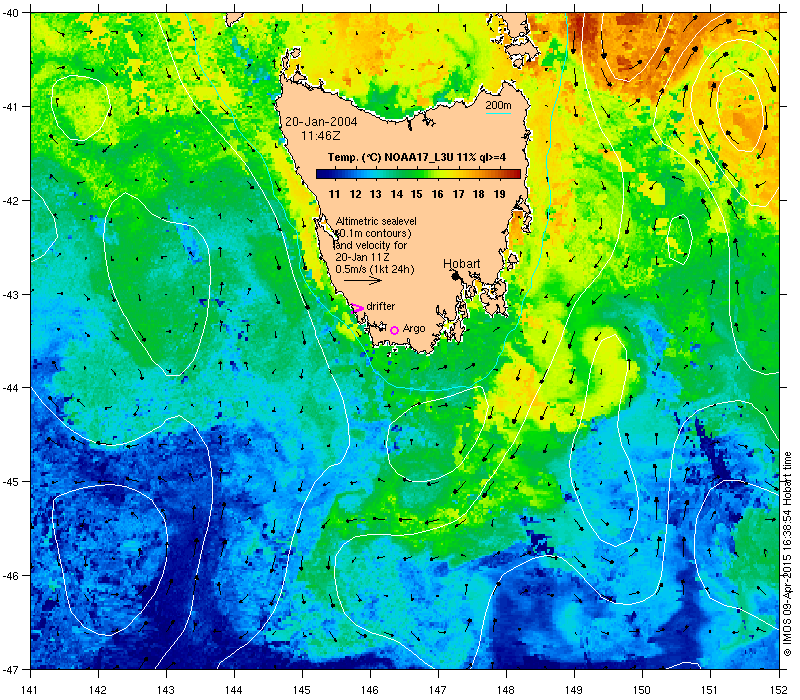Click longitude axis label '149'
This screenshot has width=800, height=700.
pyautogui.click(x=574, y=690)
